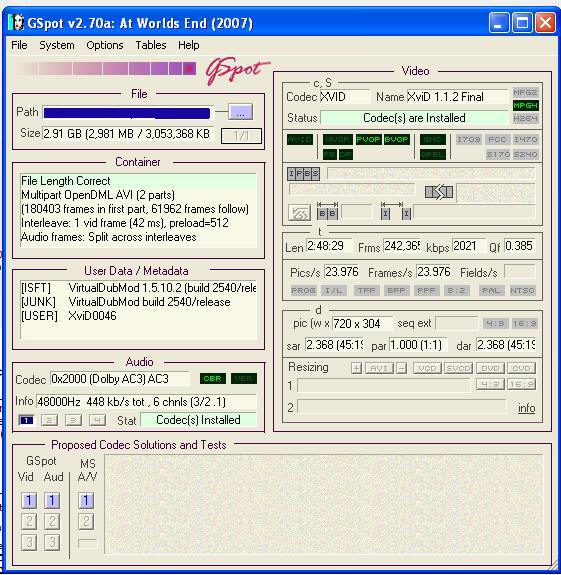The width and height of the screenshot is (561, 575).
Task: Click the Resizing AVI button
Action: point(379,368)
